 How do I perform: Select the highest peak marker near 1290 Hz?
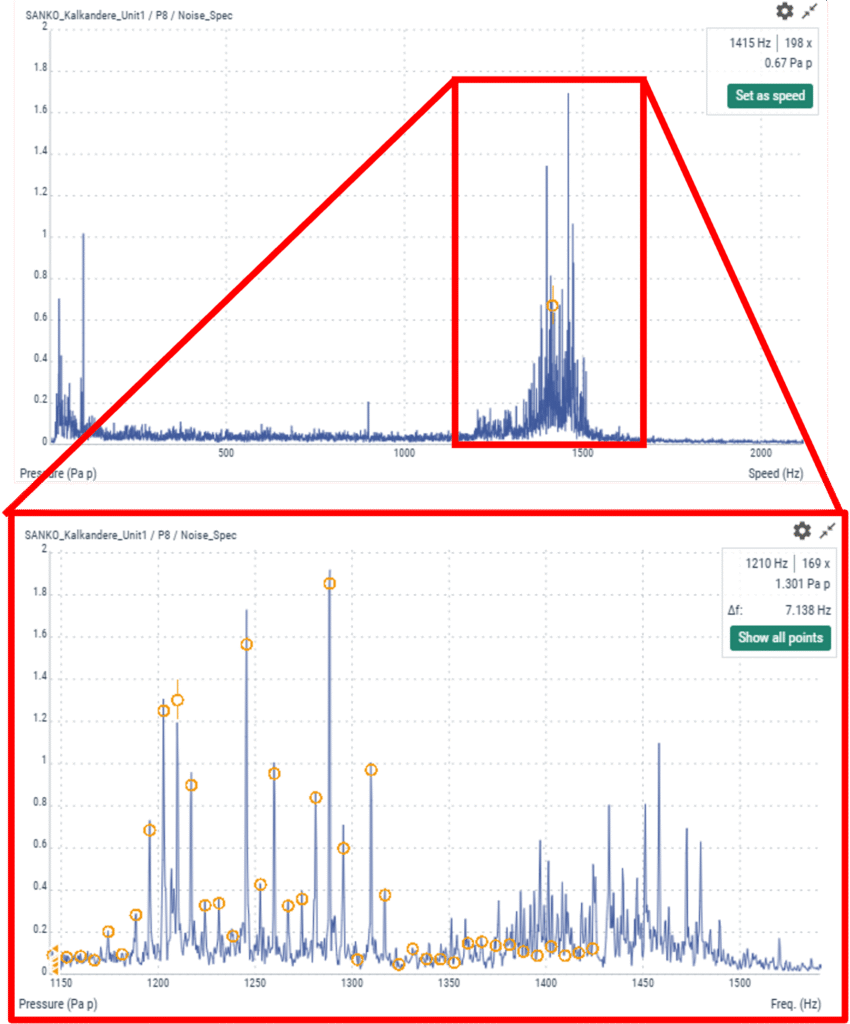[330, 583]
